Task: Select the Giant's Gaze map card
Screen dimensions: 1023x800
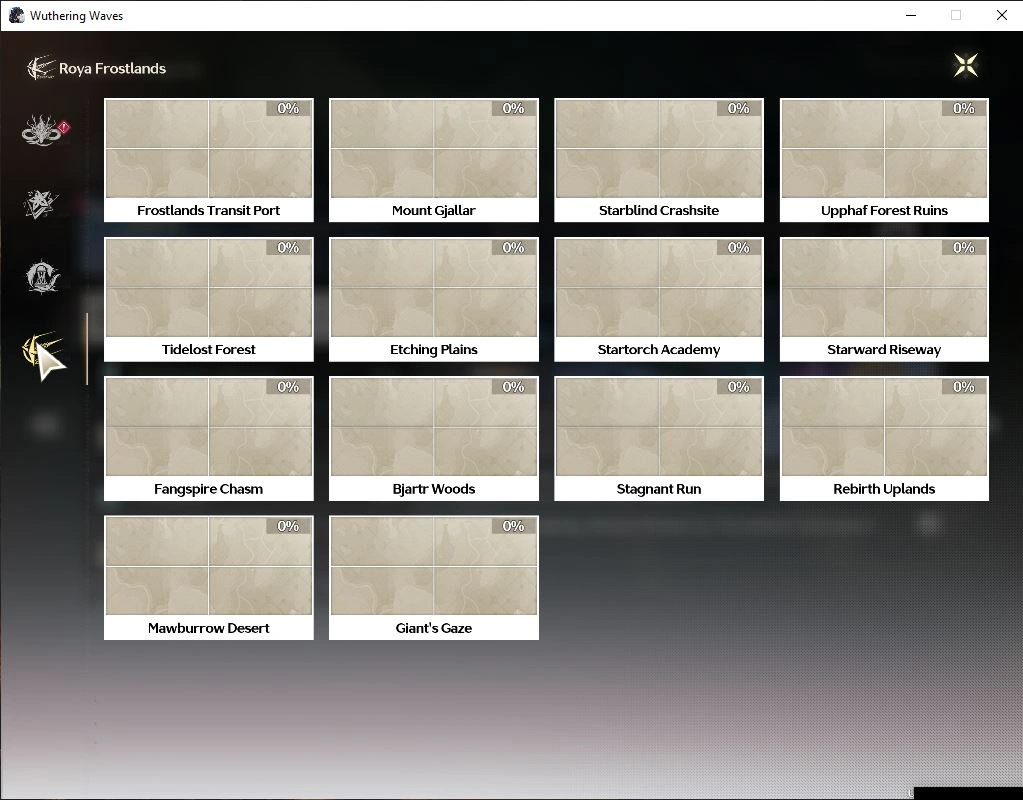Action: click(x=433, y=576)
